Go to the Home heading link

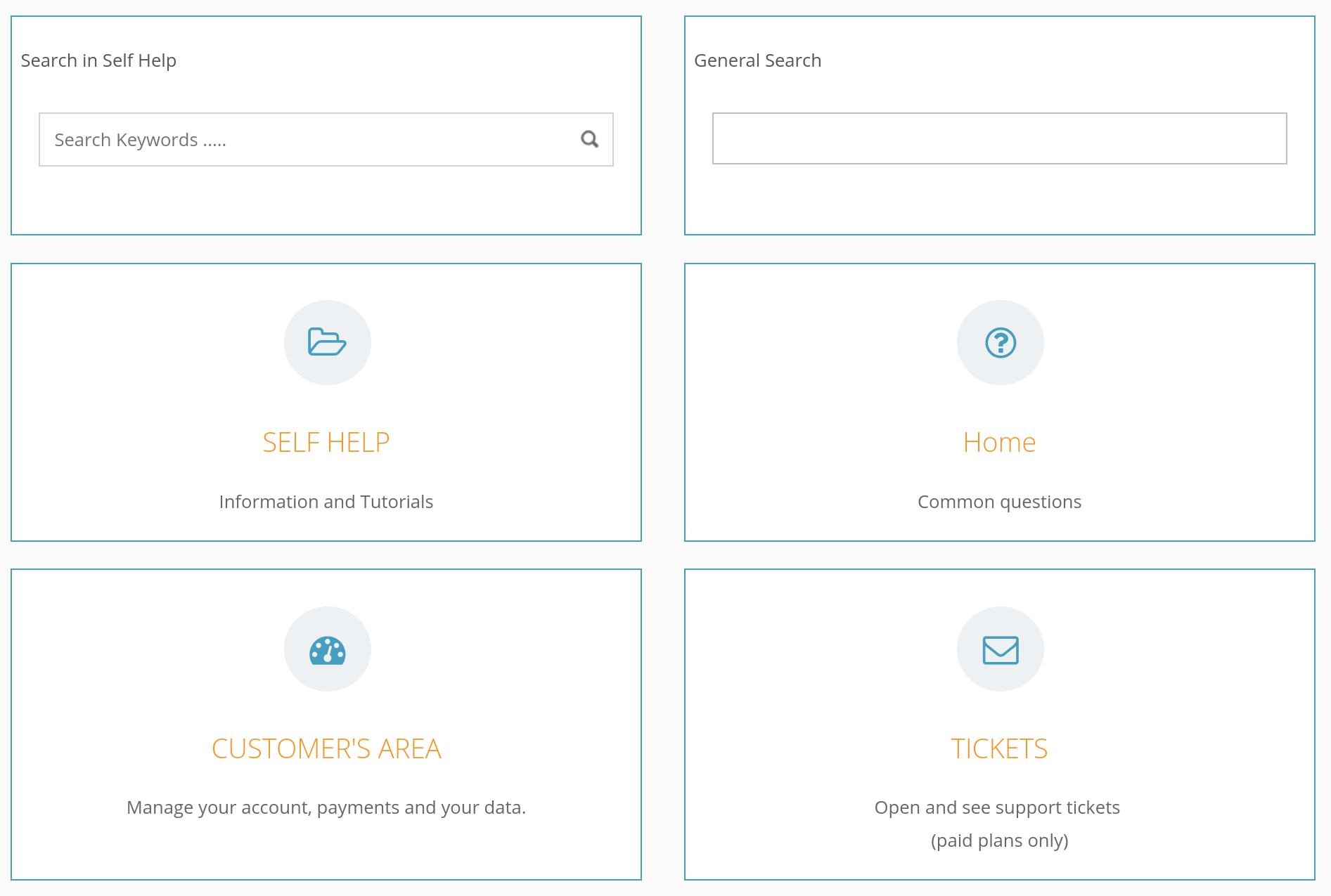tap(1000, 443)
